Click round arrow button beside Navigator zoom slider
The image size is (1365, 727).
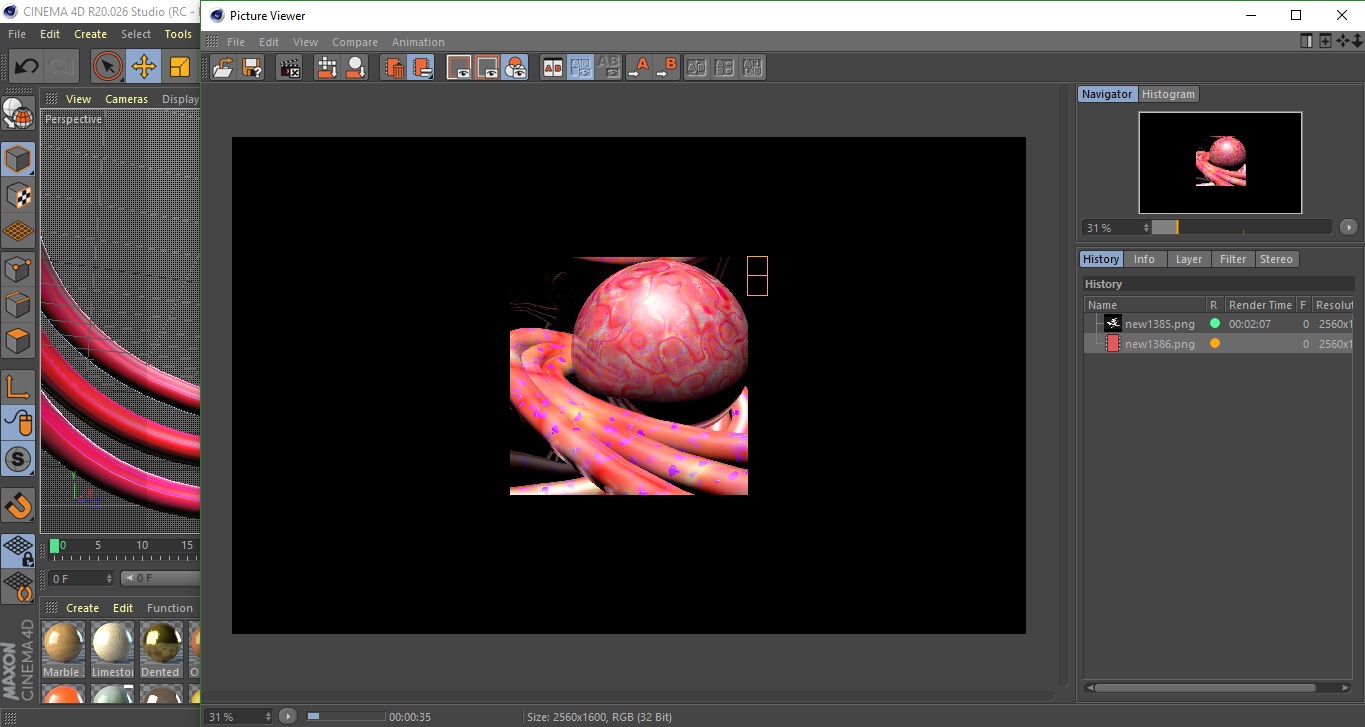[1349, 227]
